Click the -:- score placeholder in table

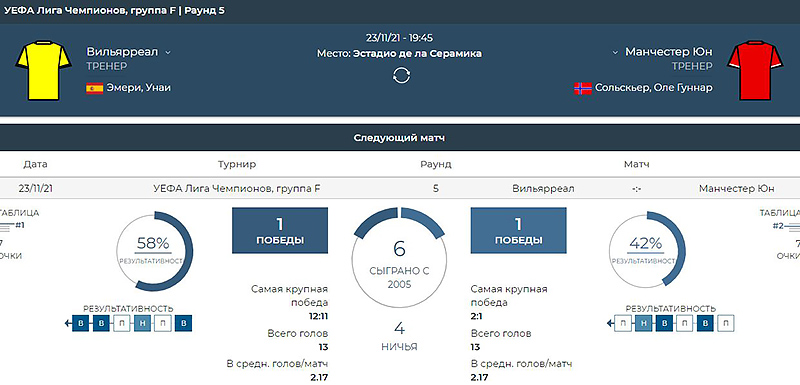point(636,189)
